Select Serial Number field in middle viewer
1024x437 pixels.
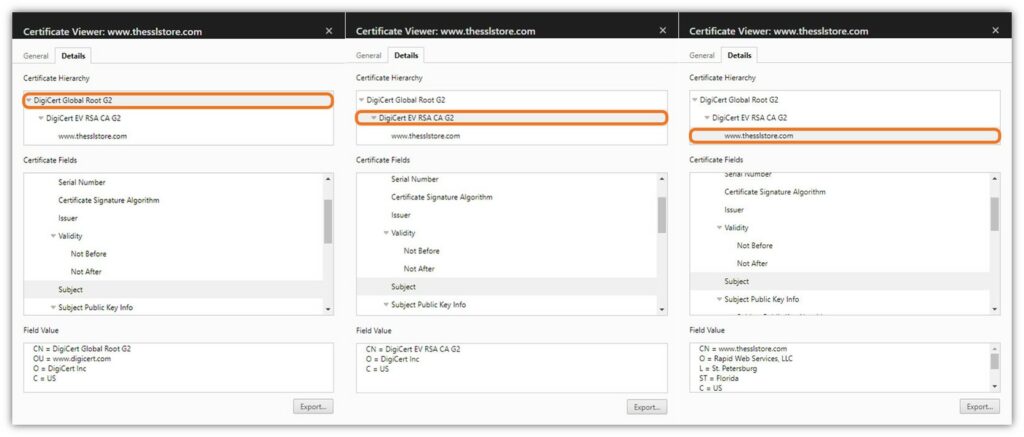415,179
